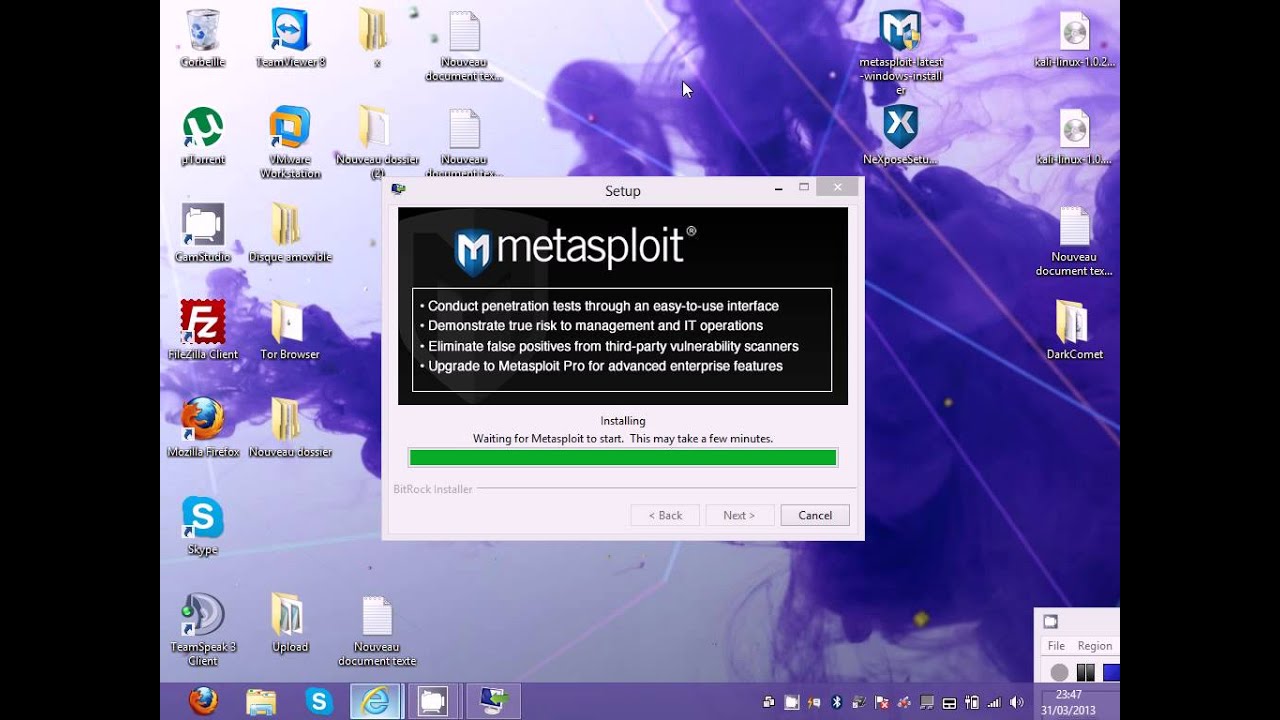
Task: Open the volume speaker tray icon
Action: point(1018,702)
